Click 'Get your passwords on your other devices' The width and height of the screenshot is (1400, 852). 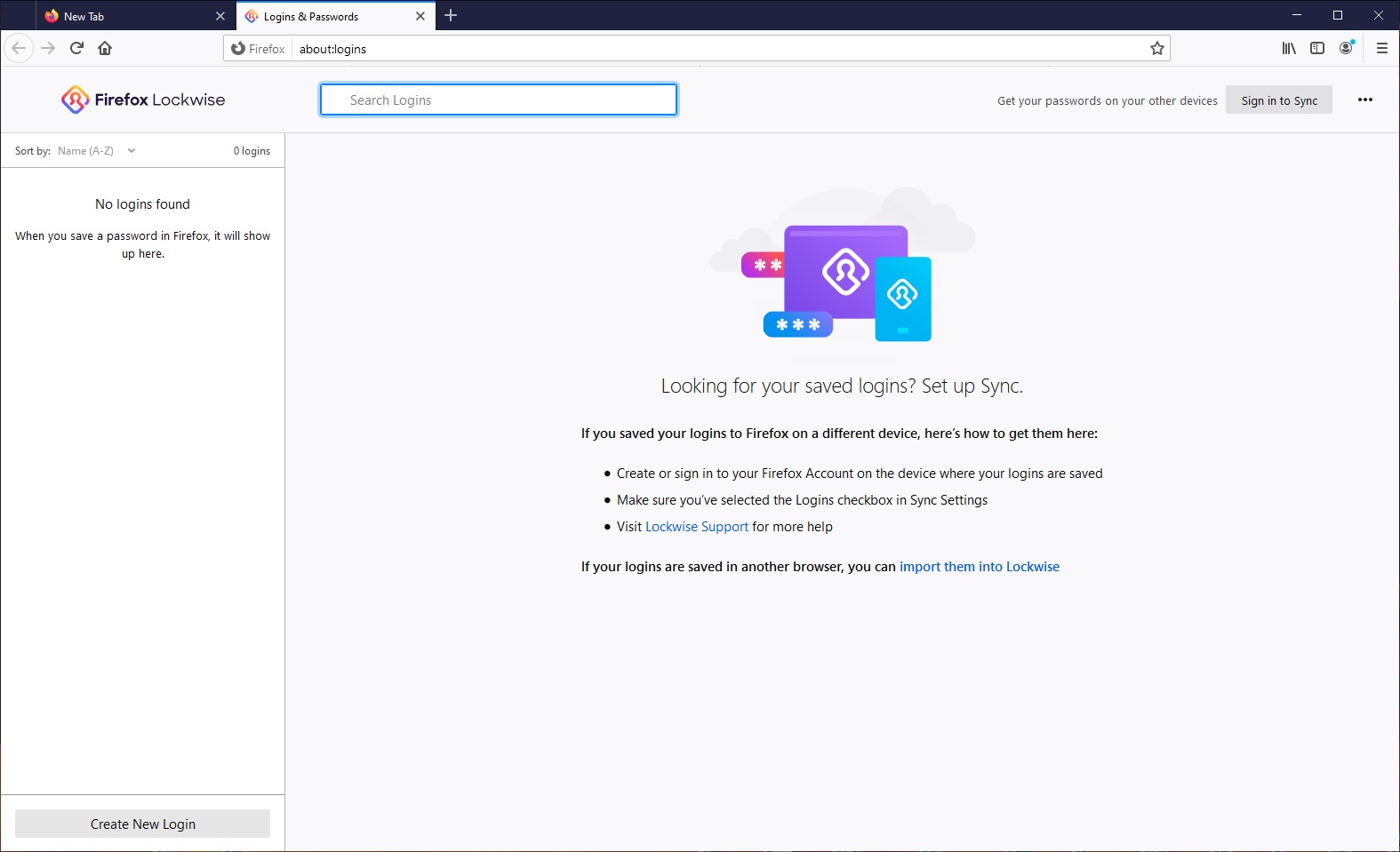(x=1108, y=100)
